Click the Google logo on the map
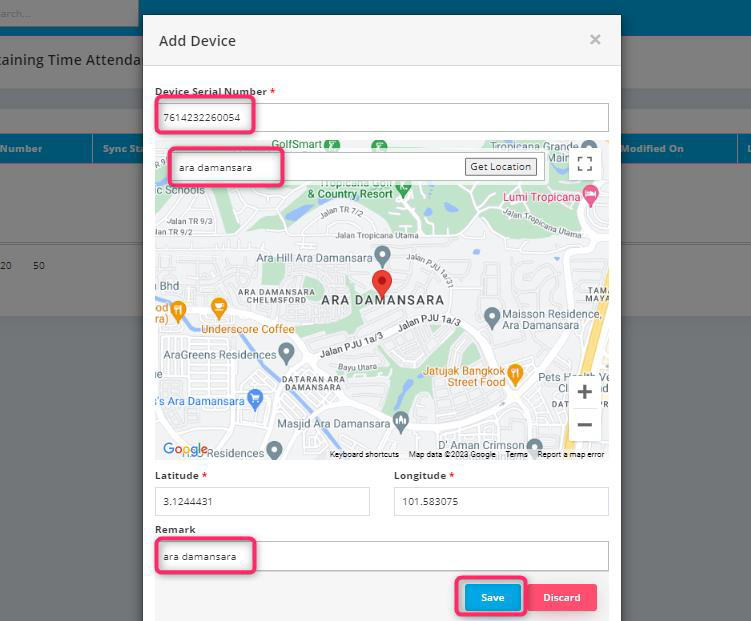Viewport: 751px width, 621px height. 185,449
